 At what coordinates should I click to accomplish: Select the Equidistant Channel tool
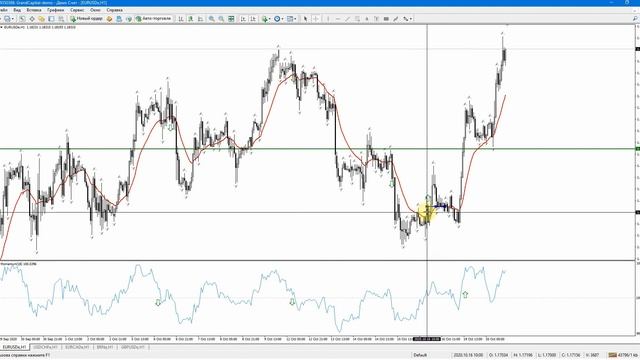358,19
